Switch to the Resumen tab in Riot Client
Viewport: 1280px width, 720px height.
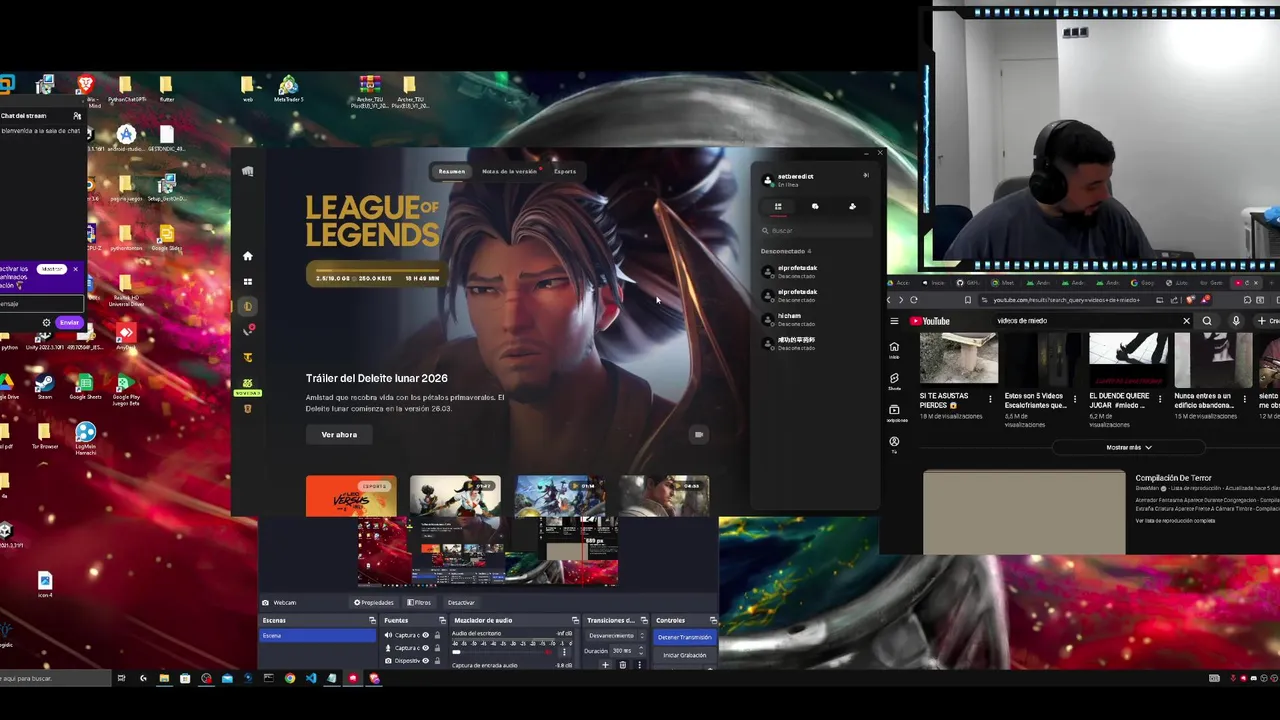(x=452, y=171)
